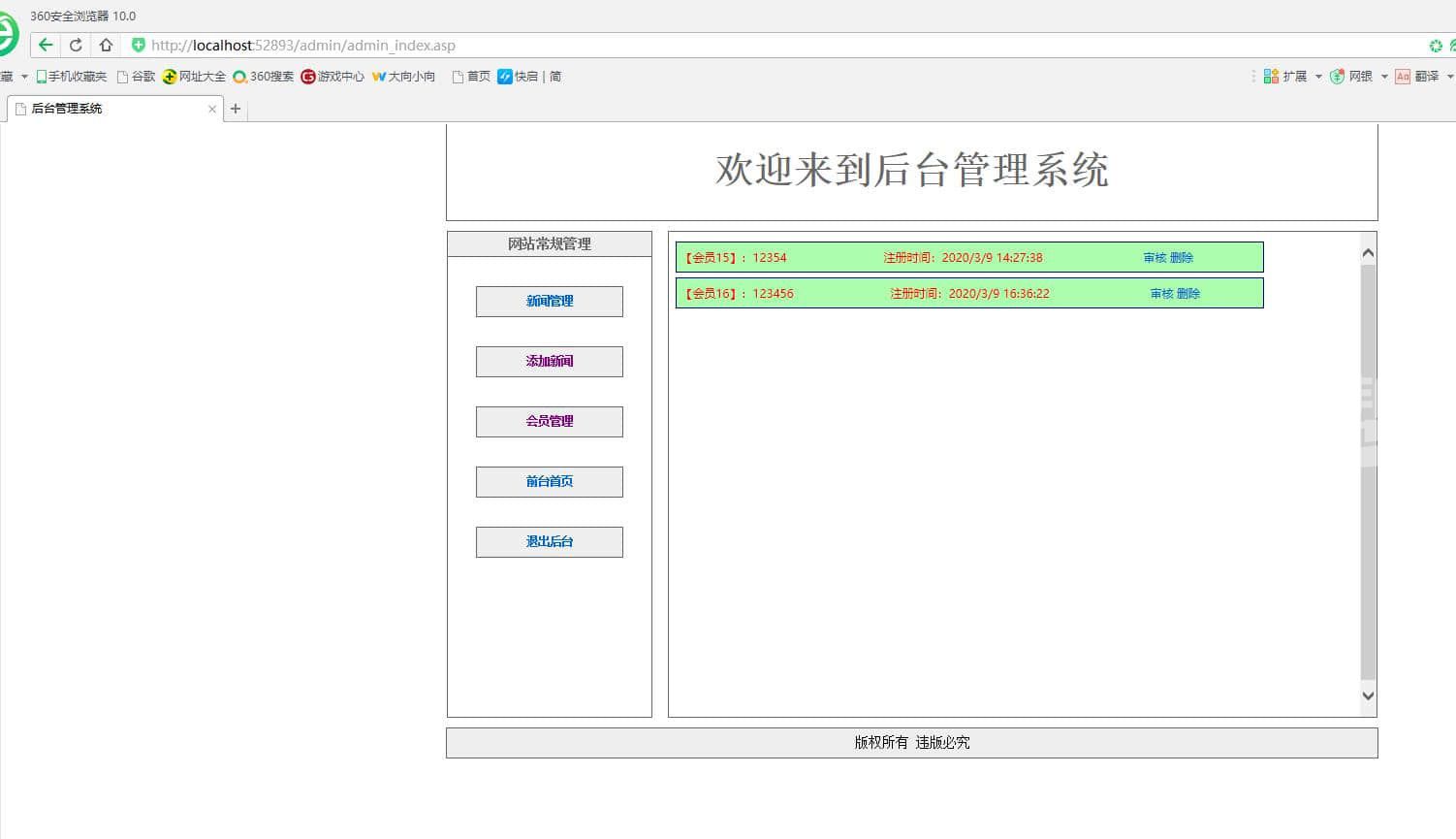The height and width of the screenshot is (839, 1456).
Task: Open the 翻译 translate dropdown
Action: tap(1450, 77)
